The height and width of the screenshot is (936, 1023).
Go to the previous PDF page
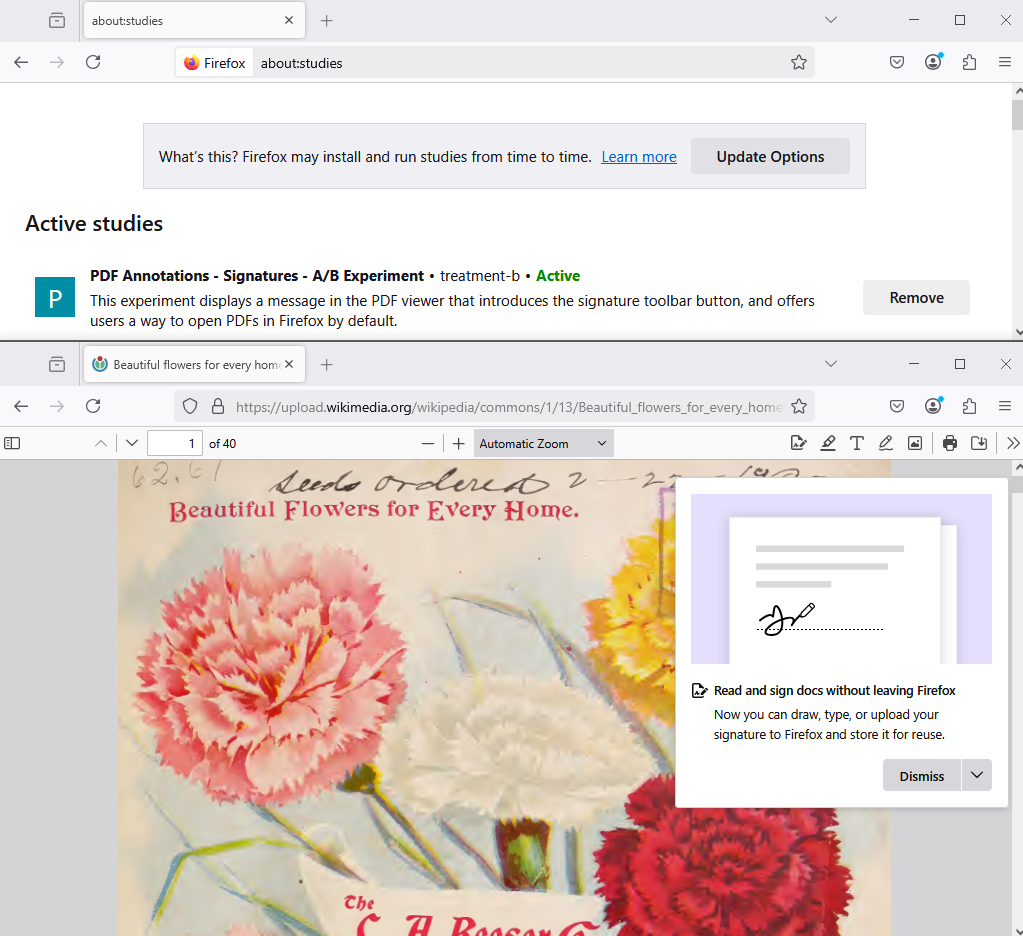point(100,444)
